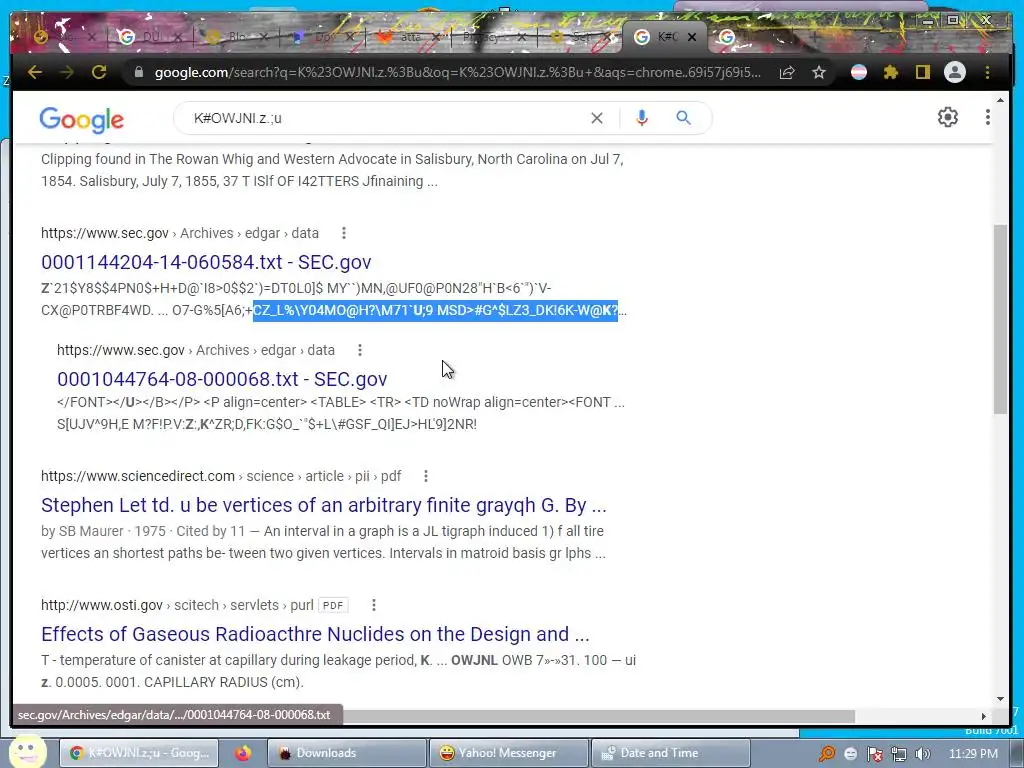Click horizontal scrollbar right arrow

(x=984, y=716)
